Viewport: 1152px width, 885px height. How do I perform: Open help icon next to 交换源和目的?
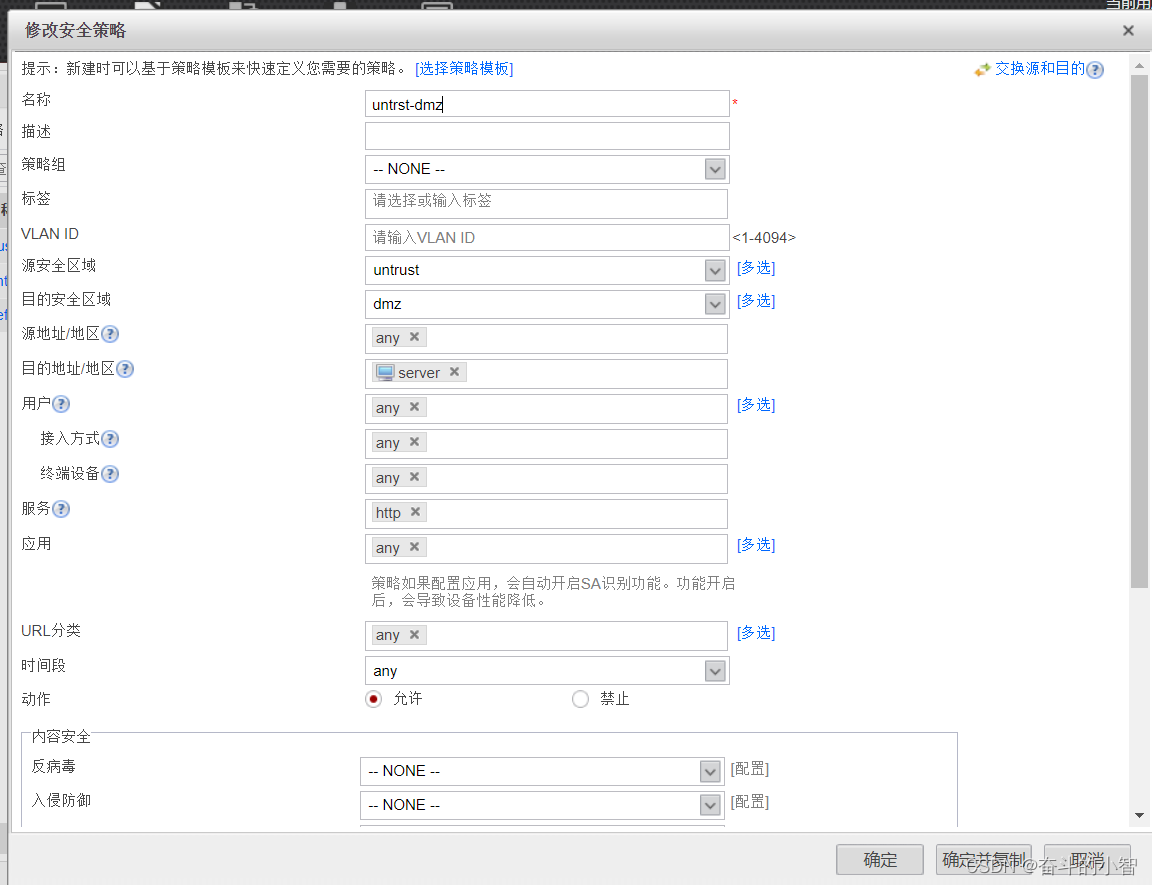click(x=1095, y=70)
